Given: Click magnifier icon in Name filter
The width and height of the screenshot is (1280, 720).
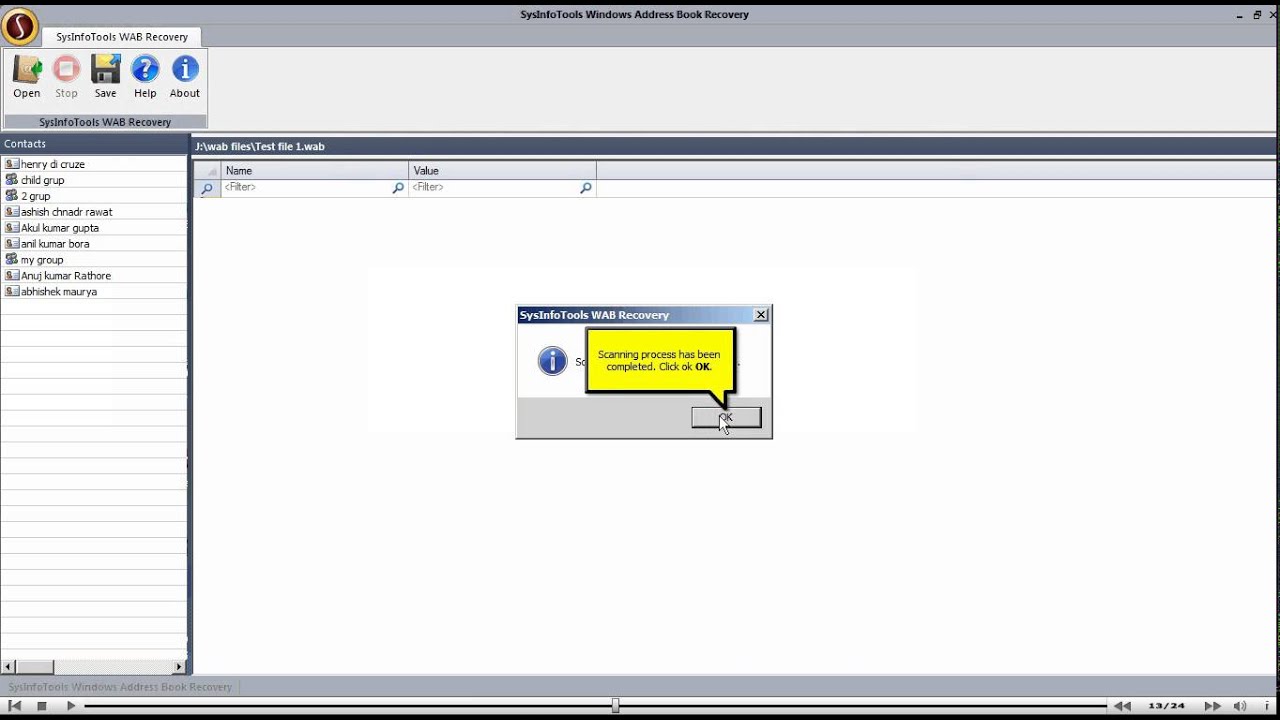Looking at the screenshot, I should pos(398,188).
